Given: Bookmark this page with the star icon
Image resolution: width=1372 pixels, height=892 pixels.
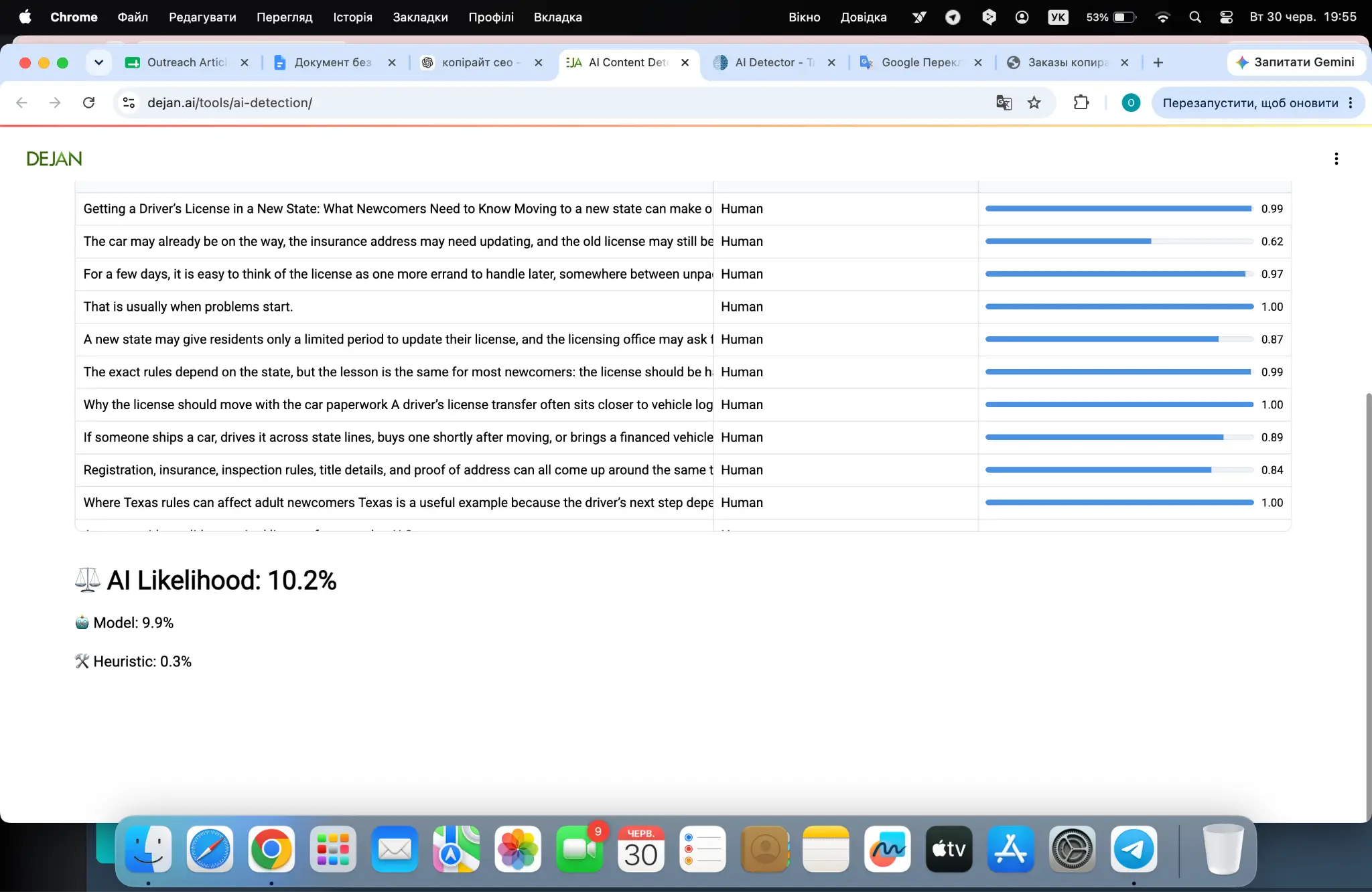Looking at the screenshot, I should (1034, 102).
